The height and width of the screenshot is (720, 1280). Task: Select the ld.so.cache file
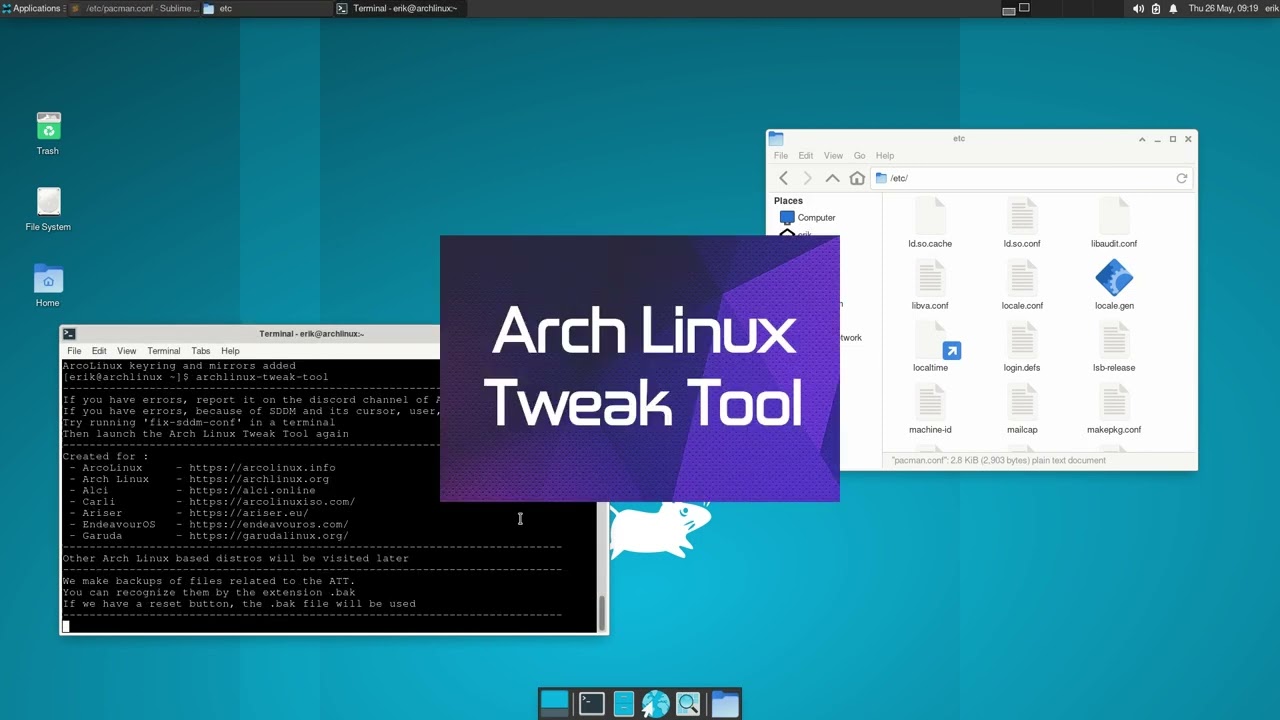pos(930,224)
